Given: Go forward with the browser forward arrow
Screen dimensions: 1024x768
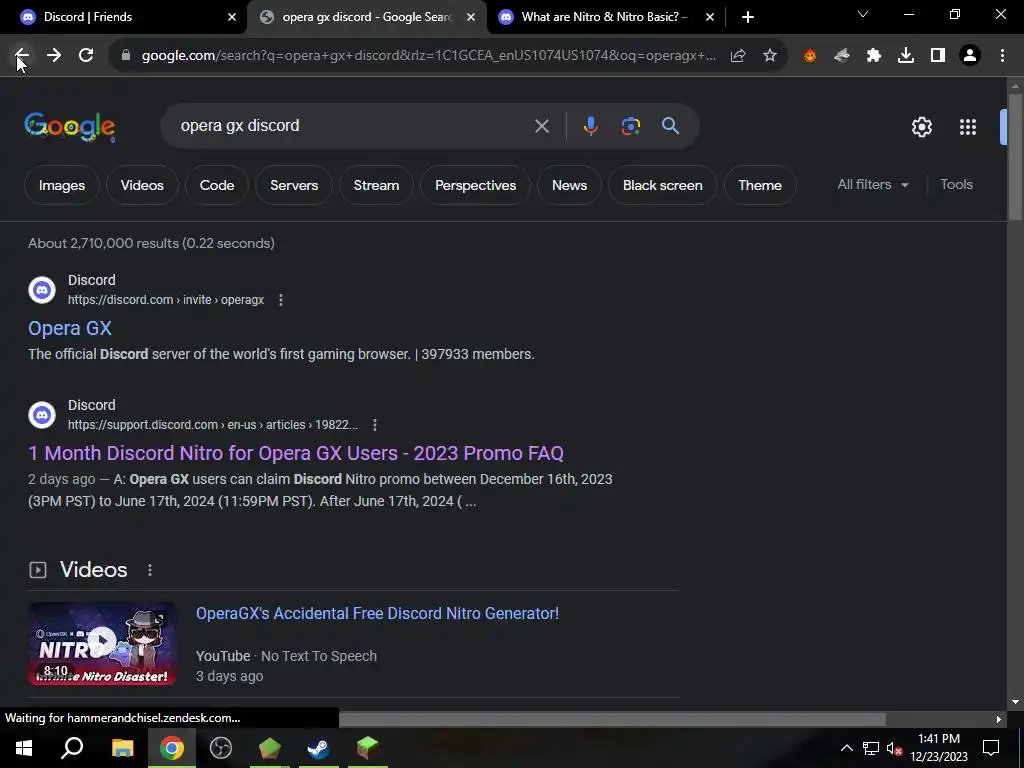Looking at the screenshot, I should 54,56.
